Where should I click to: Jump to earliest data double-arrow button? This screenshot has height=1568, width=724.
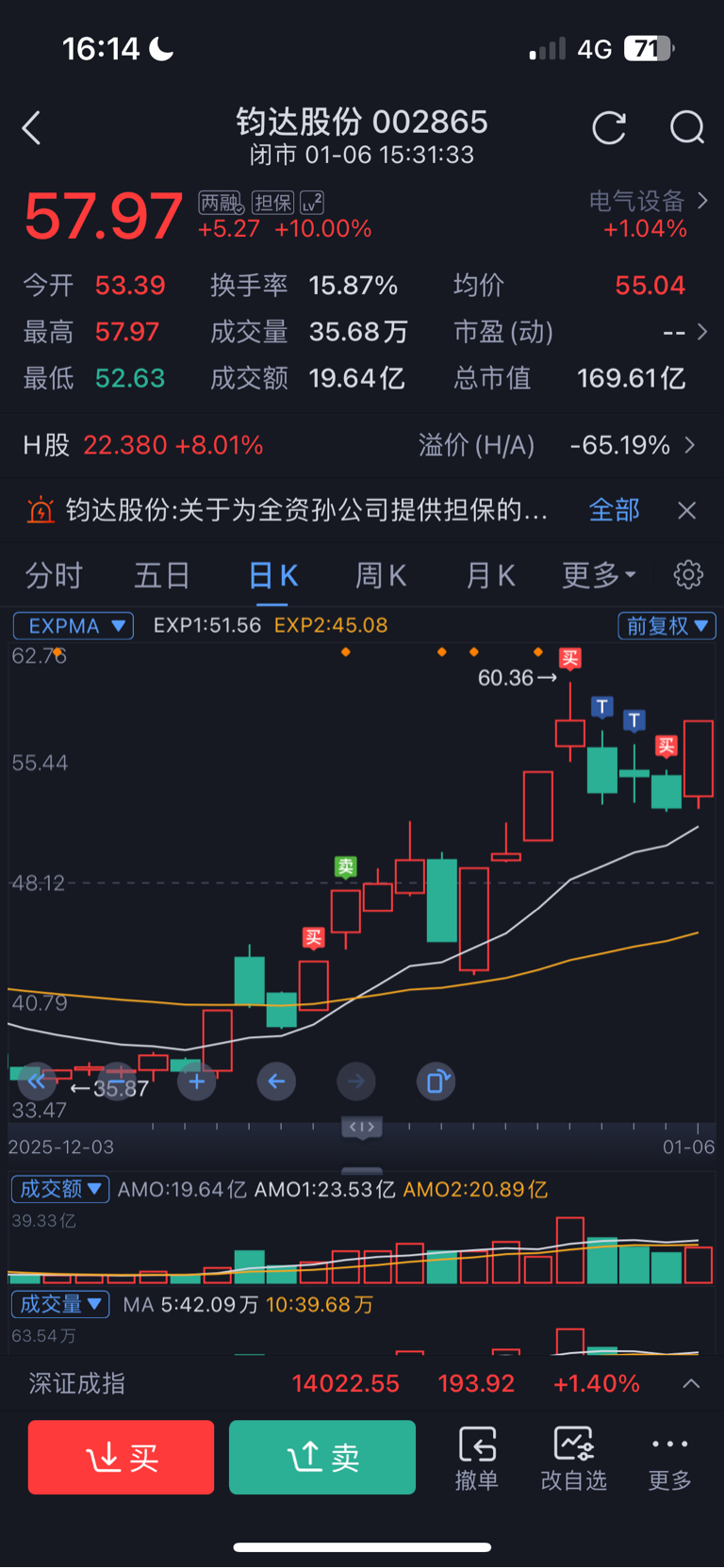[x=37, y=1081]
